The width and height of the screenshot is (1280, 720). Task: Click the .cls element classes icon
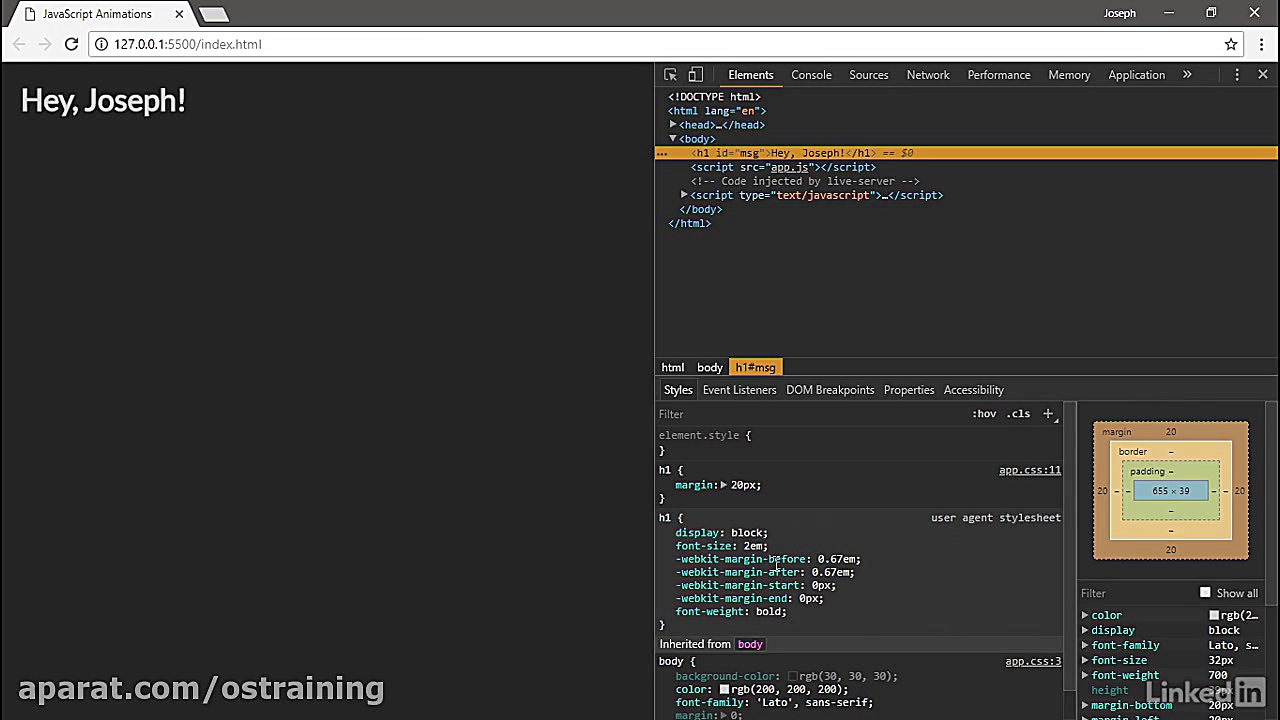click(x=1018, y=413)
